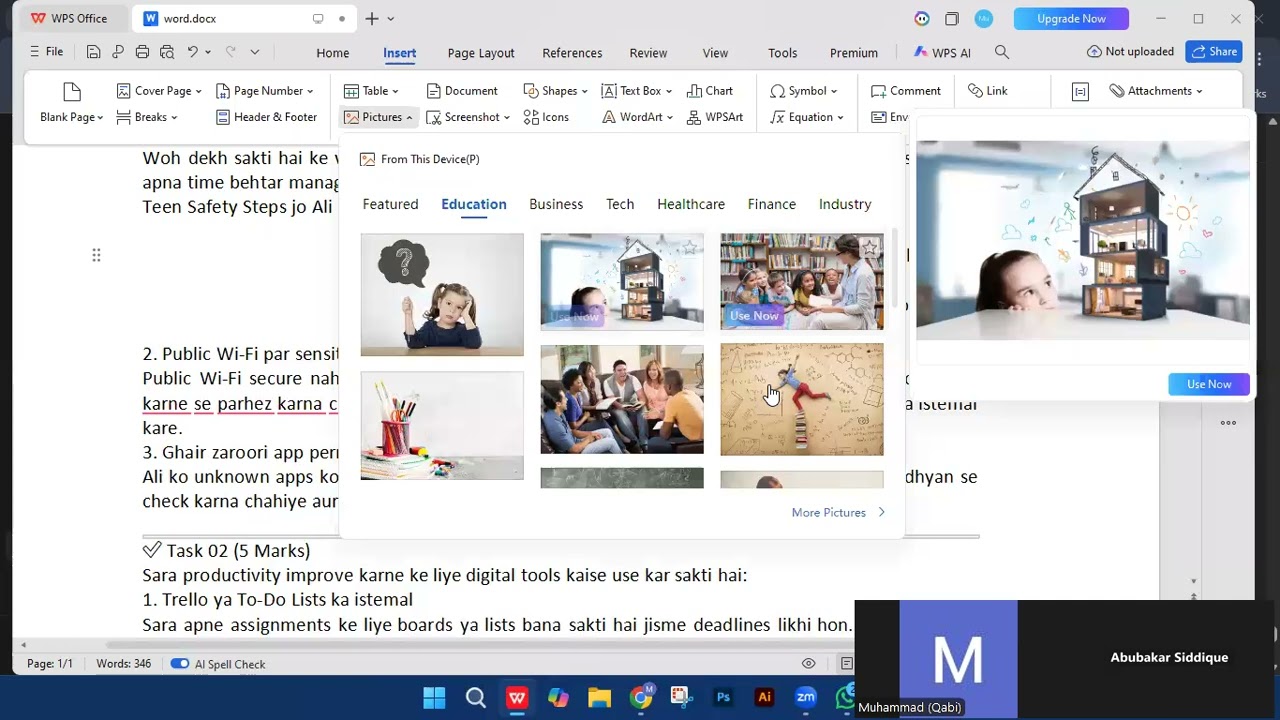Click the mascot assistant icon in title bar

(922, 19)
